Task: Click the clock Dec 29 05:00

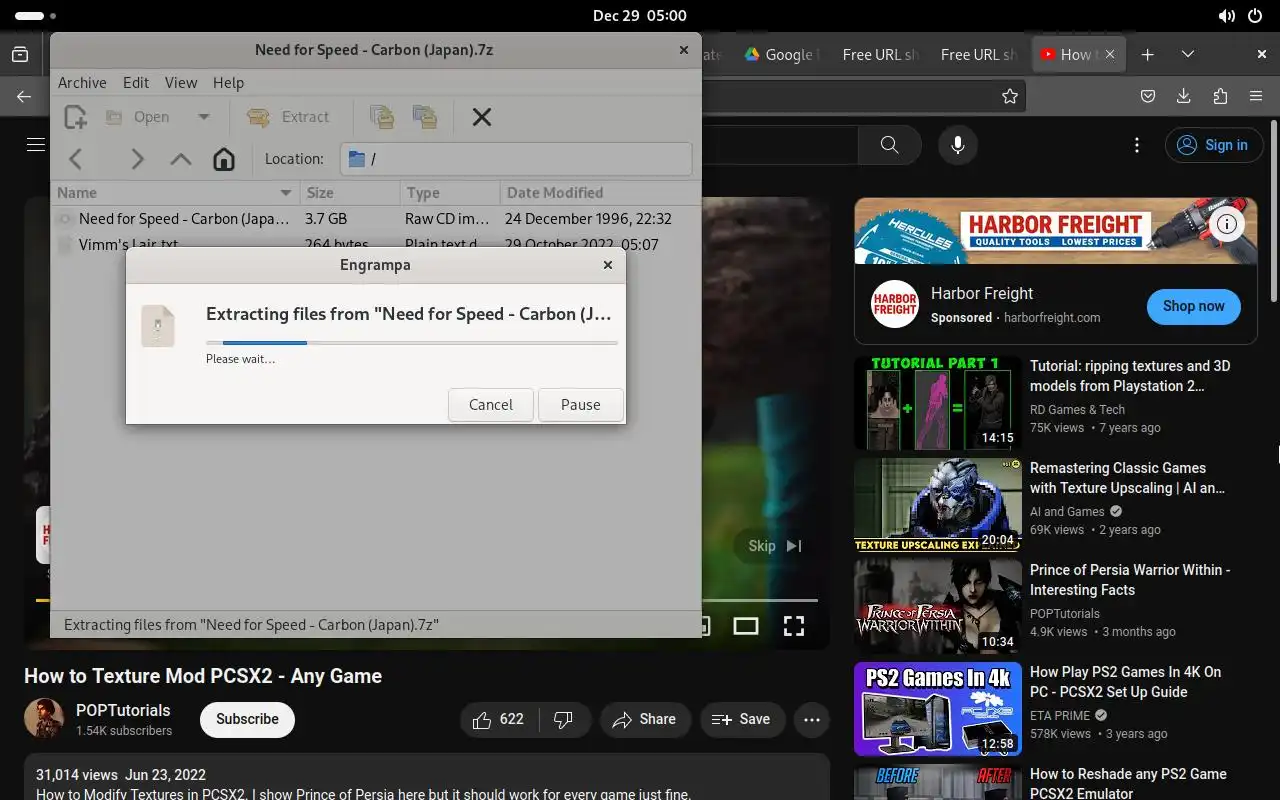Action: (x=640, y=16)
